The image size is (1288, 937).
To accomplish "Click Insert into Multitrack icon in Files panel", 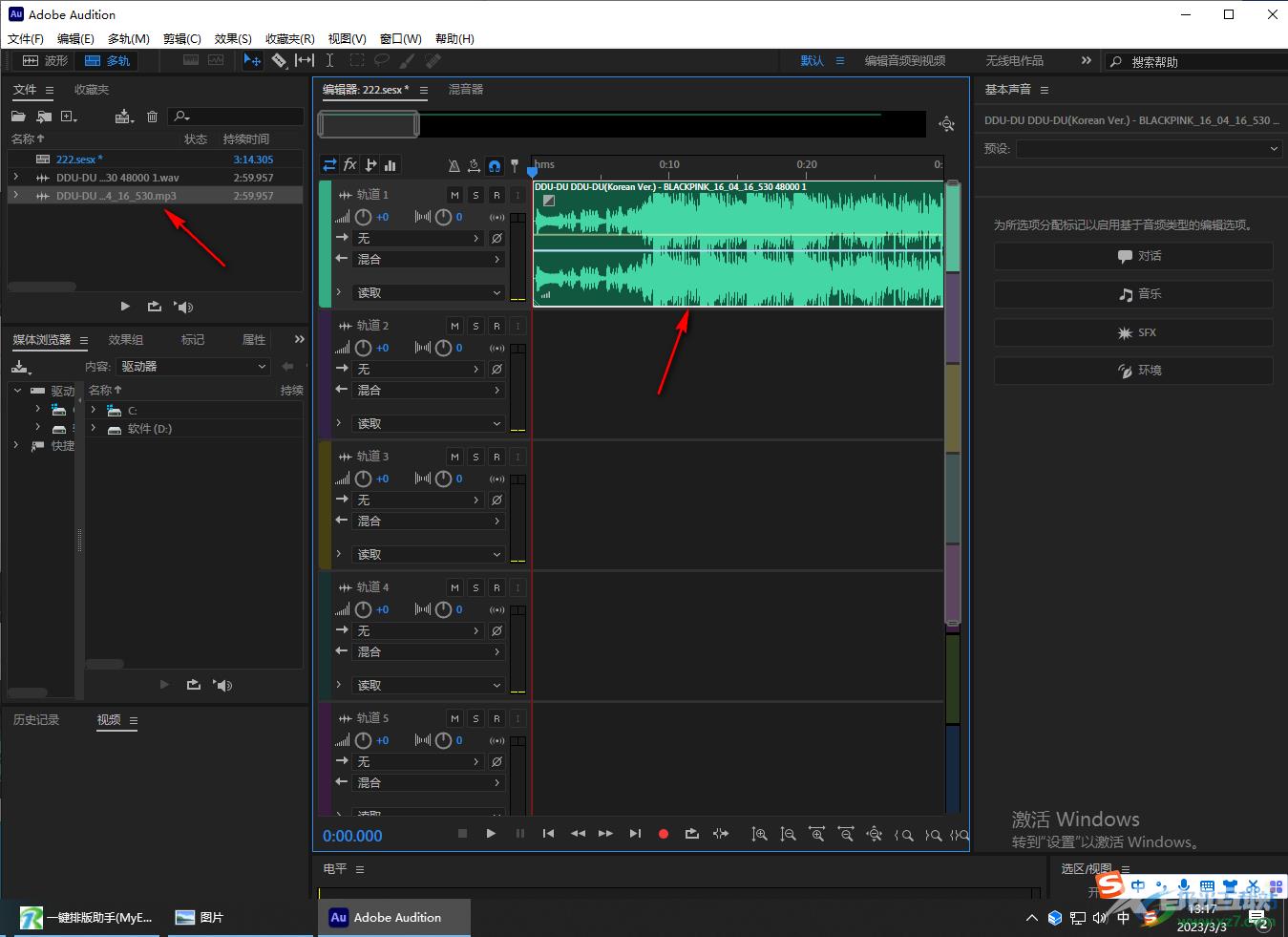I will (124, 117).
